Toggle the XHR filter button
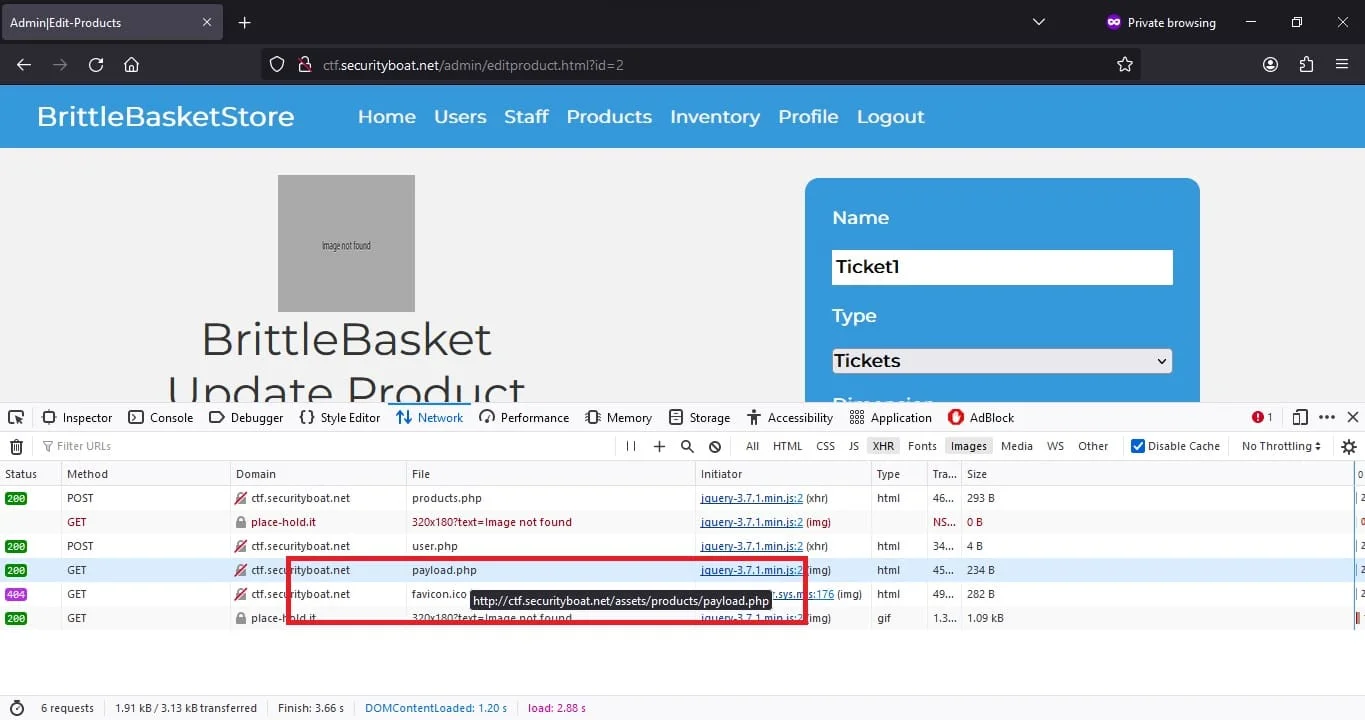The height and width of the screenshot is (720, 1365). [x=882, y=446]
